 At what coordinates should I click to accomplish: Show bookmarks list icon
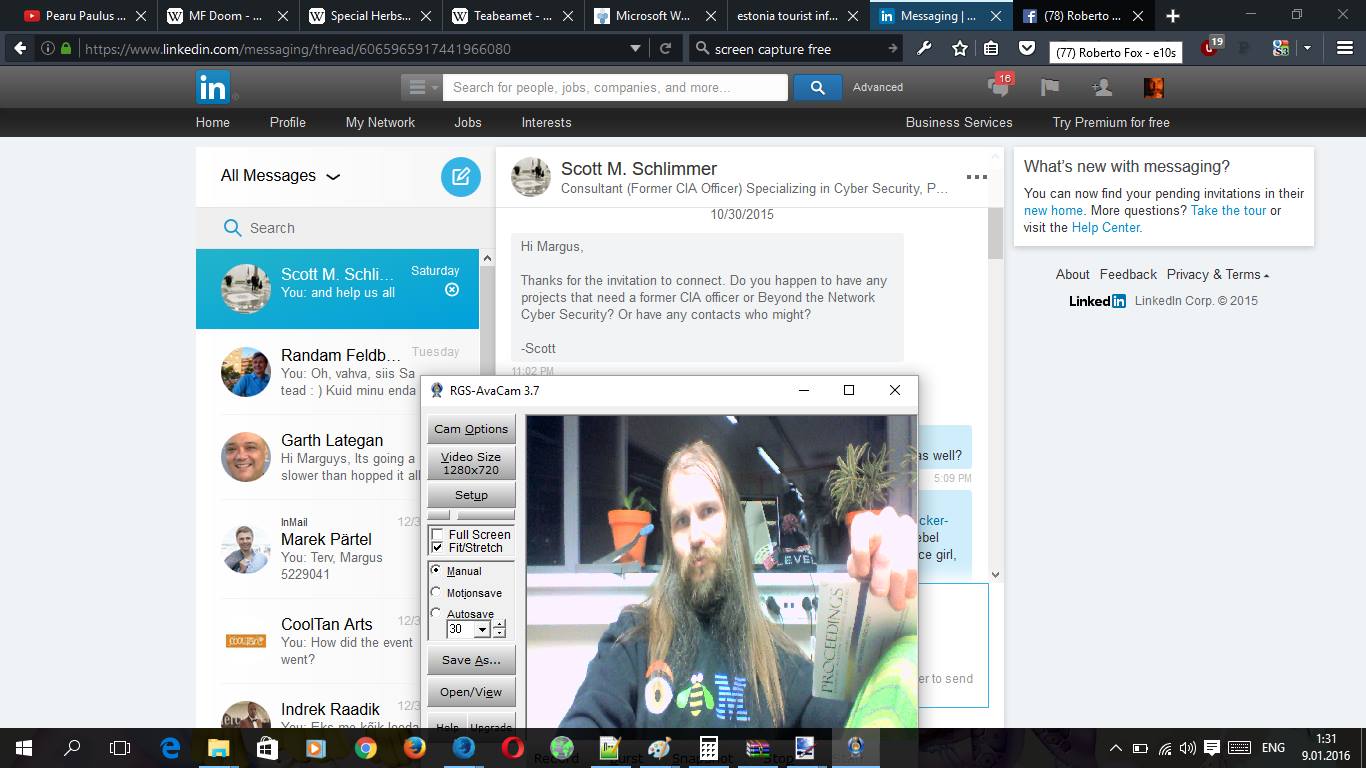[x=991, y=48]
